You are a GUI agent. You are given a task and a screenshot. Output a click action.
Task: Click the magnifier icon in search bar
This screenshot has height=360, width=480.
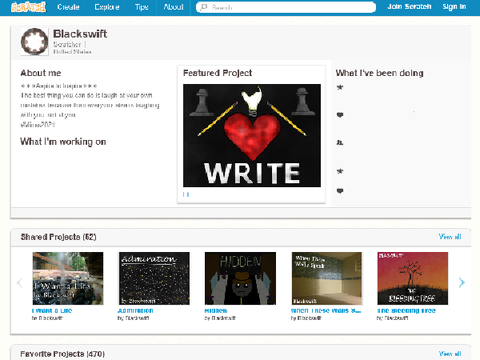tap(204, 7)
